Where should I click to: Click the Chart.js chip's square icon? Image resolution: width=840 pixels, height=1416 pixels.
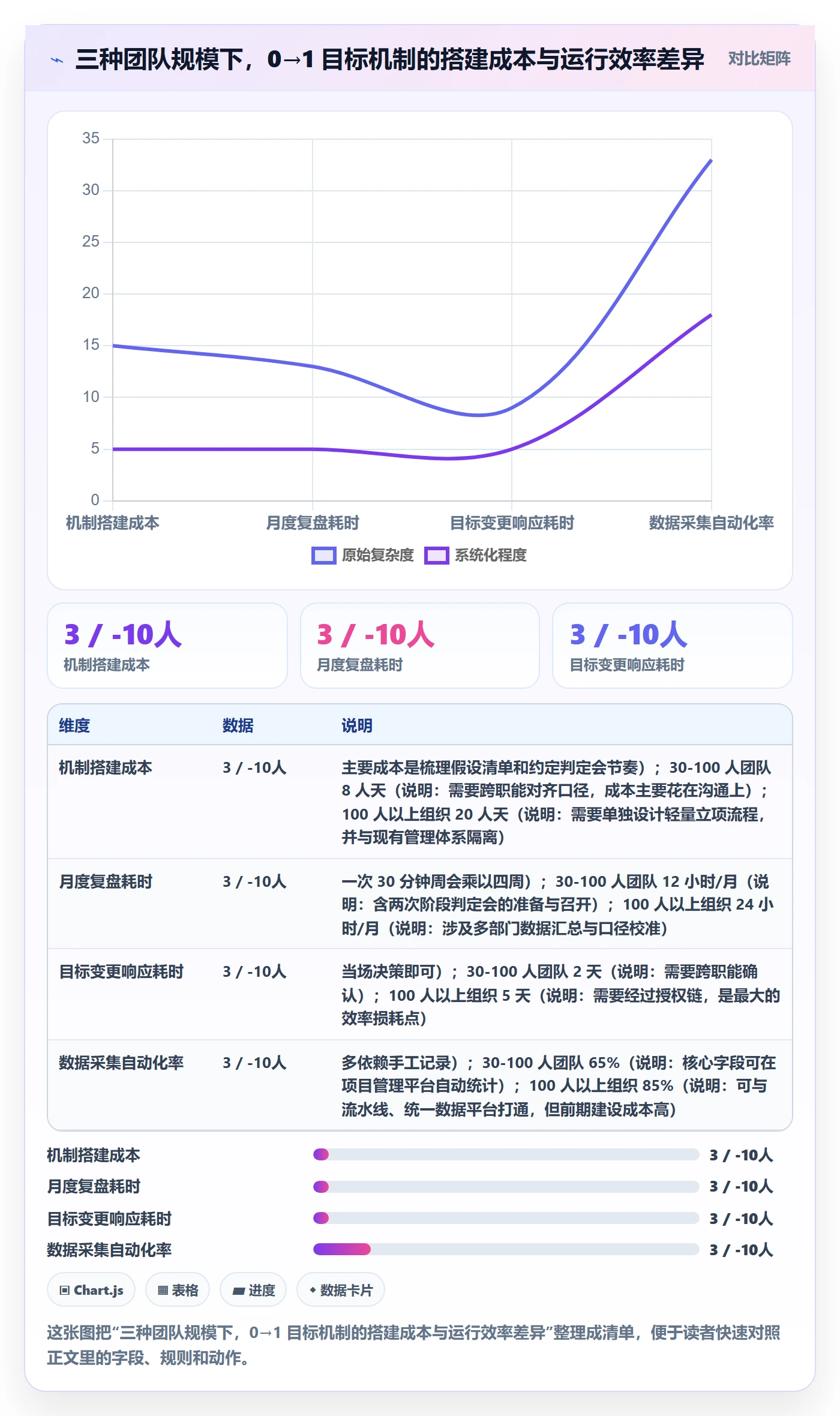[x=65, y=1290]
